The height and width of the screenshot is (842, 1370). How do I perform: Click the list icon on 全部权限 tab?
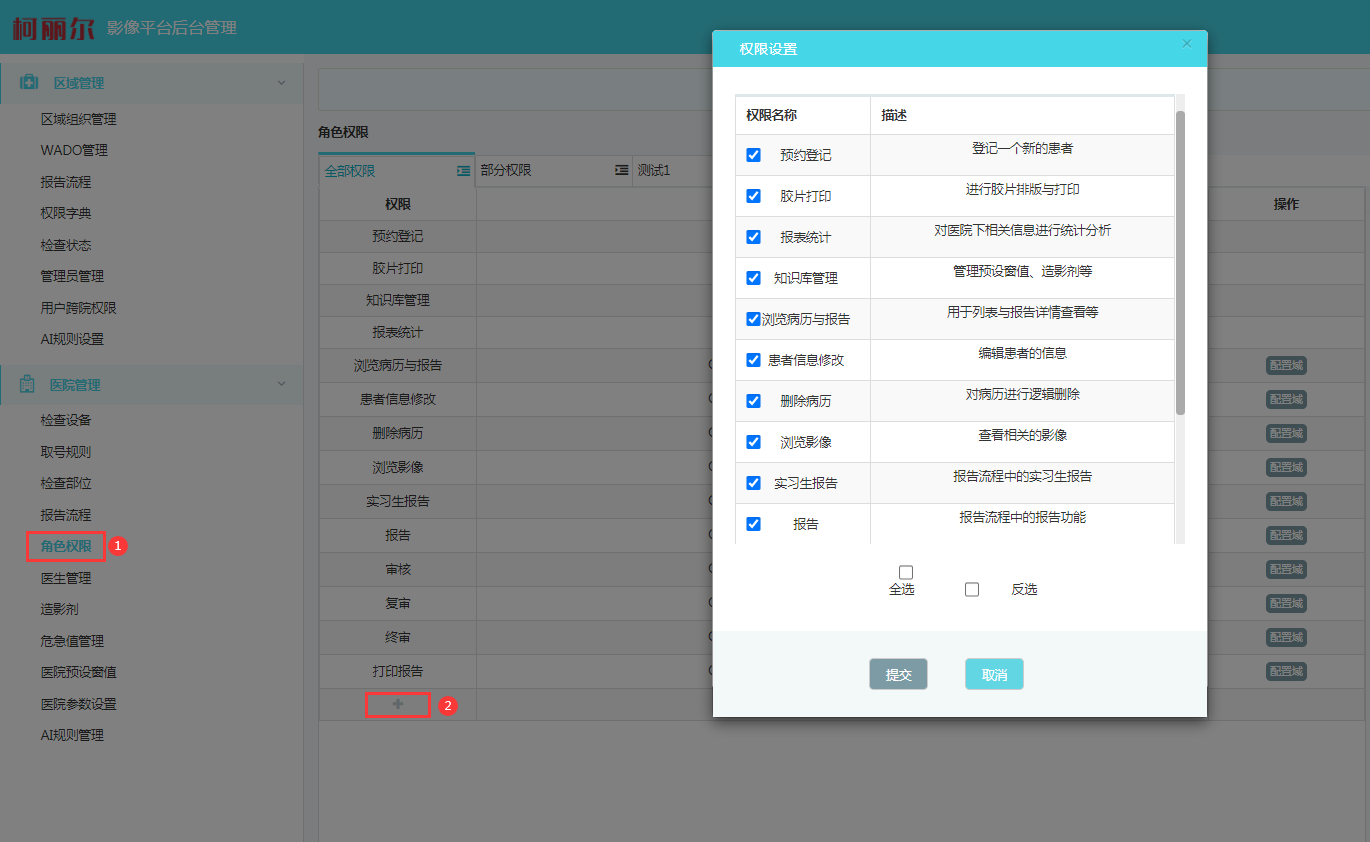[463, 171]
